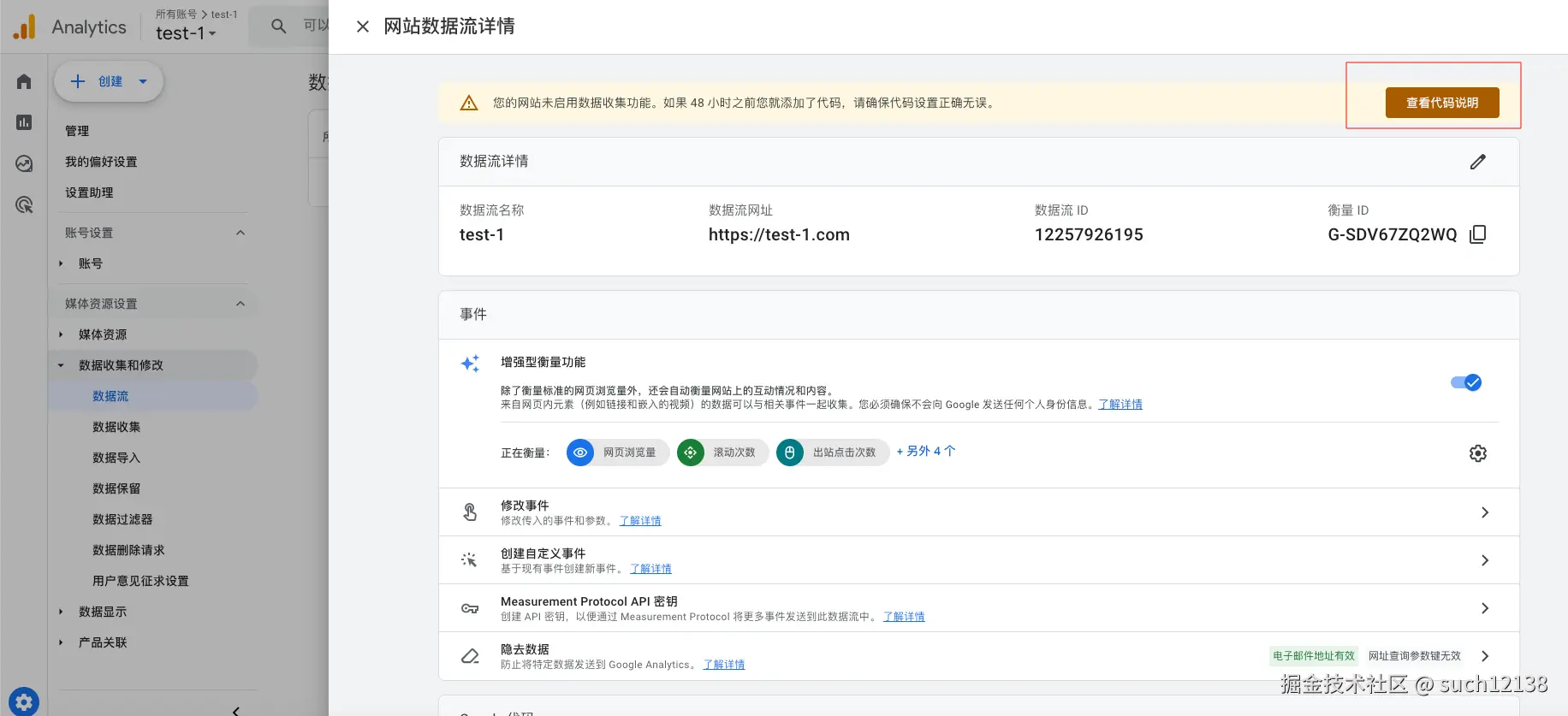The image size is (1568, 716).
Task: Click the 创建自定义事件 cursor icon
Action: (x=469, y=560)
